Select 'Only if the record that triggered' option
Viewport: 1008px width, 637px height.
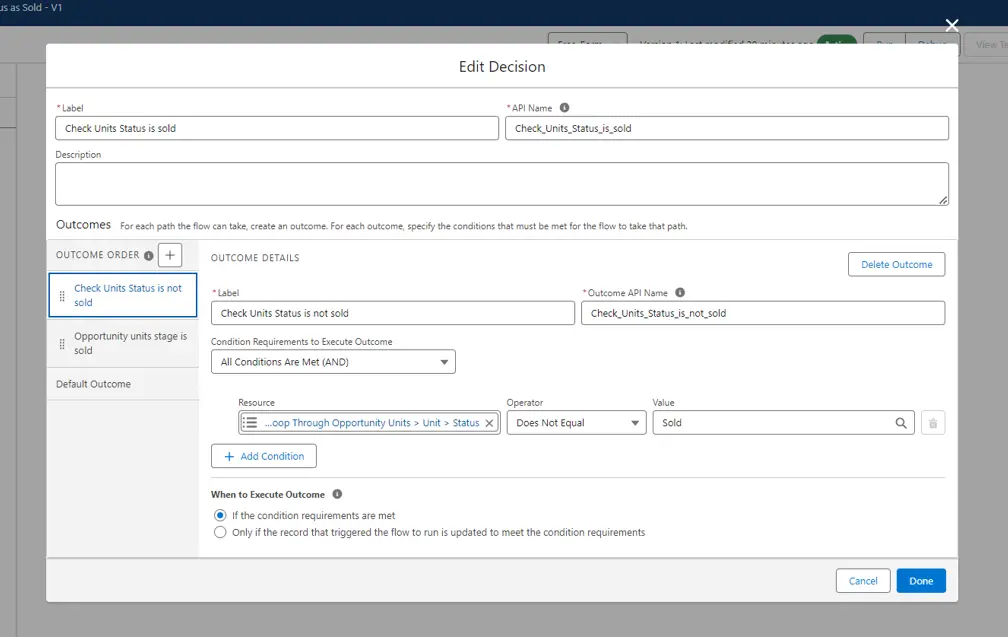coord(221,533)
